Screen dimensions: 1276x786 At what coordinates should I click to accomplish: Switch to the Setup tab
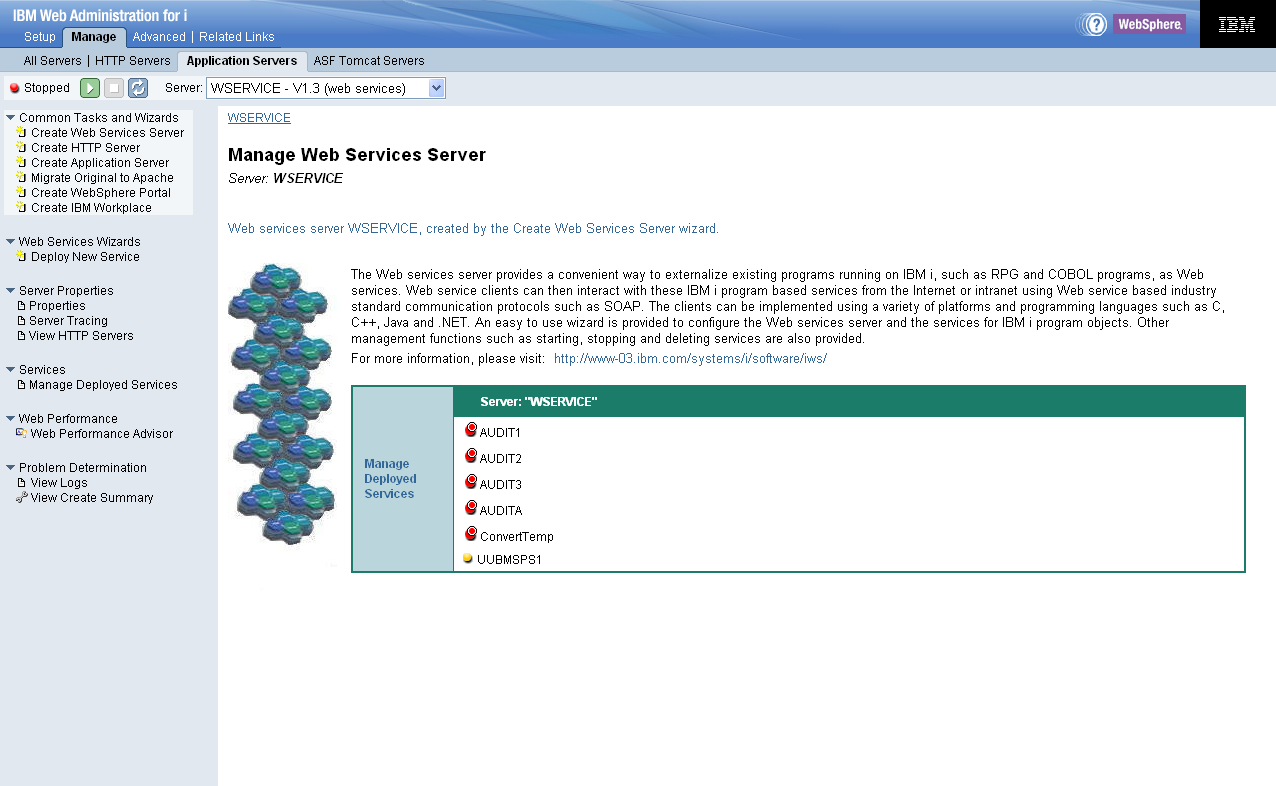pyautogui.click(x=40, y=37)
